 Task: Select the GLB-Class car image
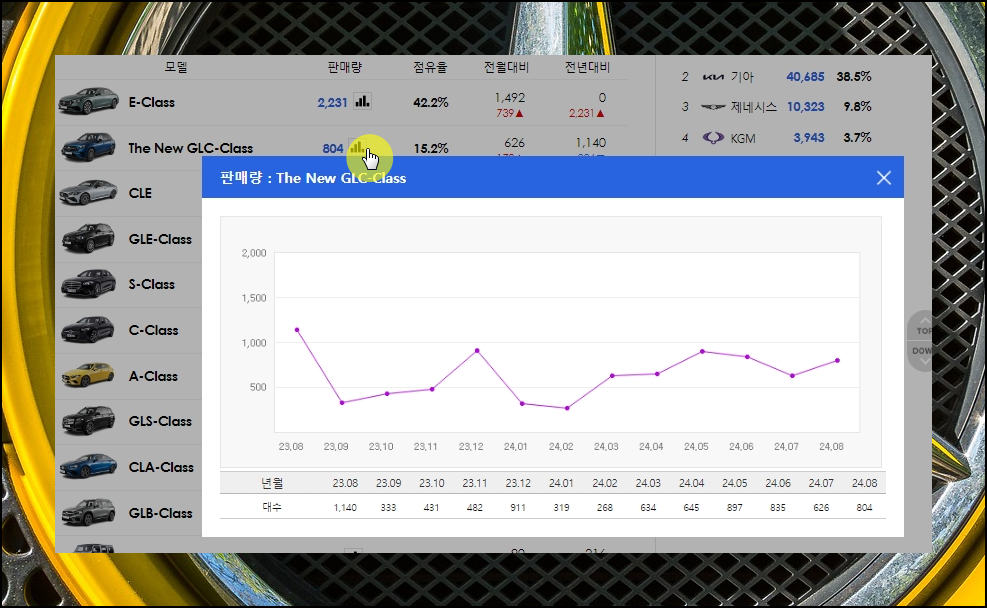[89, 512]
